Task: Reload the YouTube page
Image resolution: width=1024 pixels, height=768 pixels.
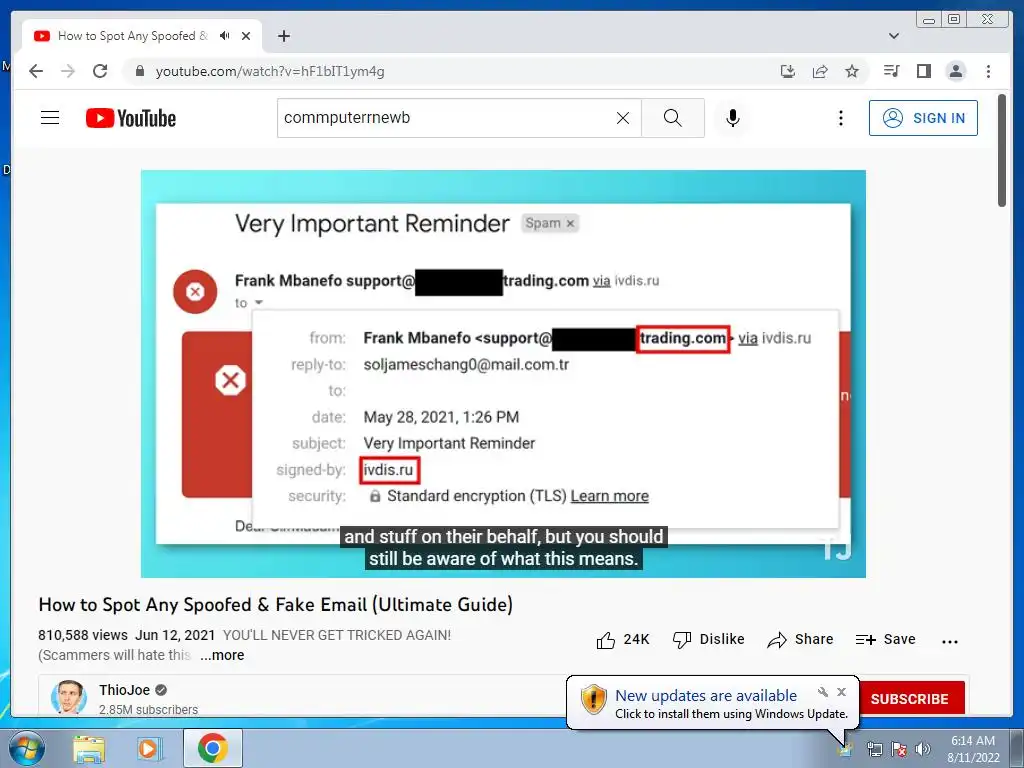Action: pos(100,71)
